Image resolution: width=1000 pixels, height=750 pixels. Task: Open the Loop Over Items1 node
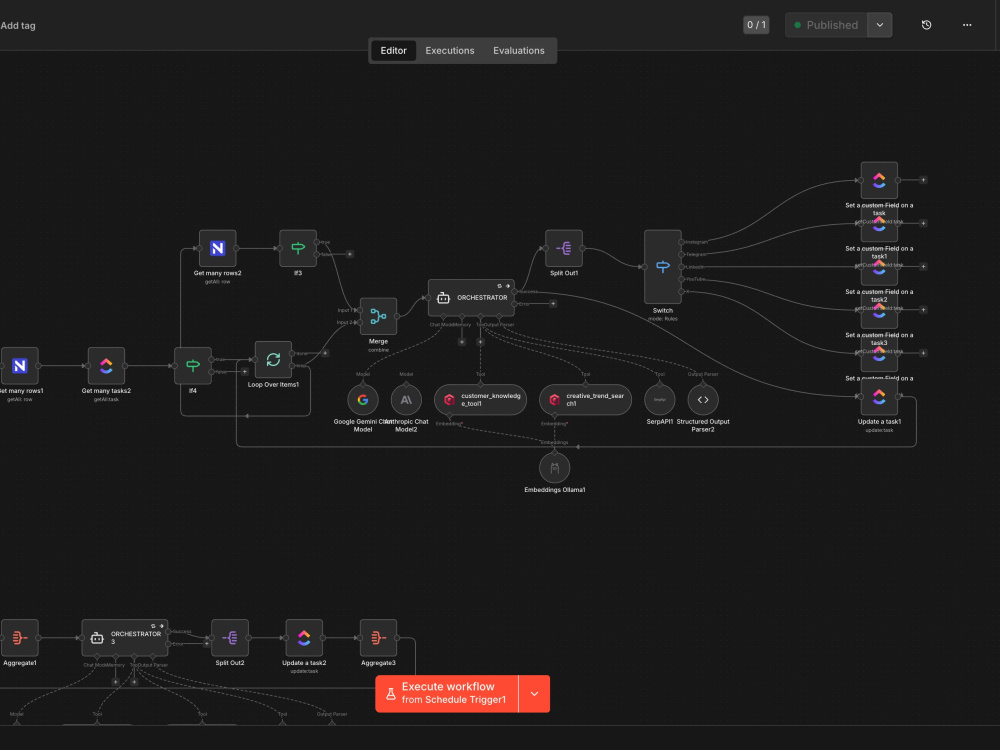[273, 360]
